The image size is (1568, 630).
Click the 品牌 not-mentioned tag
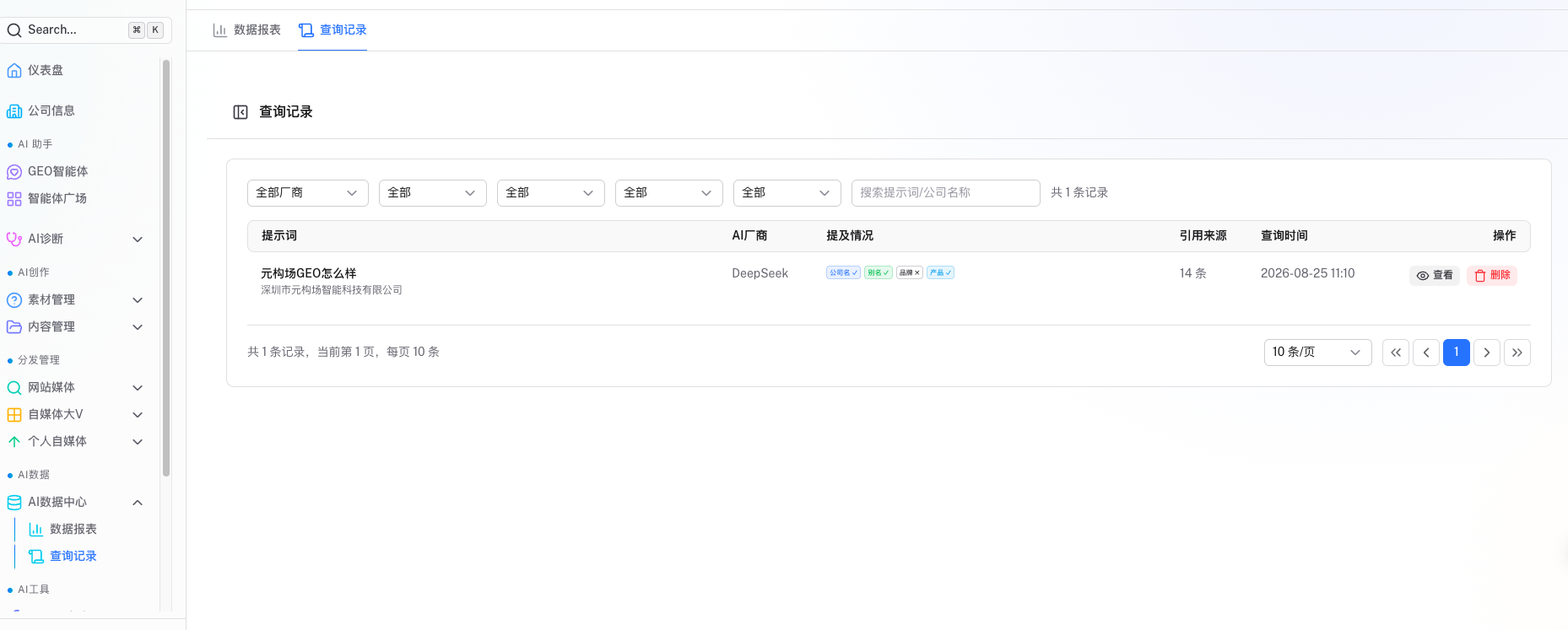(910, 273)
